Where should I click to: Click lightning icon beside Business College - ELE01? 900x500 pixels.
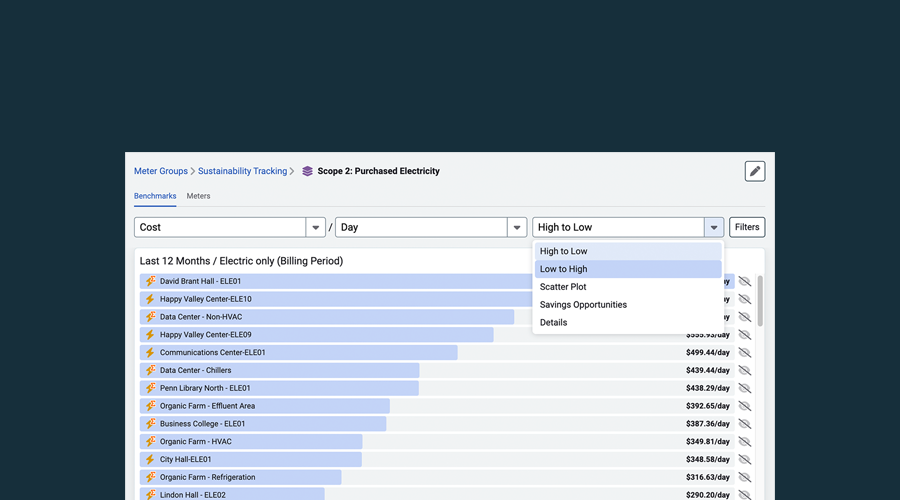150,424
